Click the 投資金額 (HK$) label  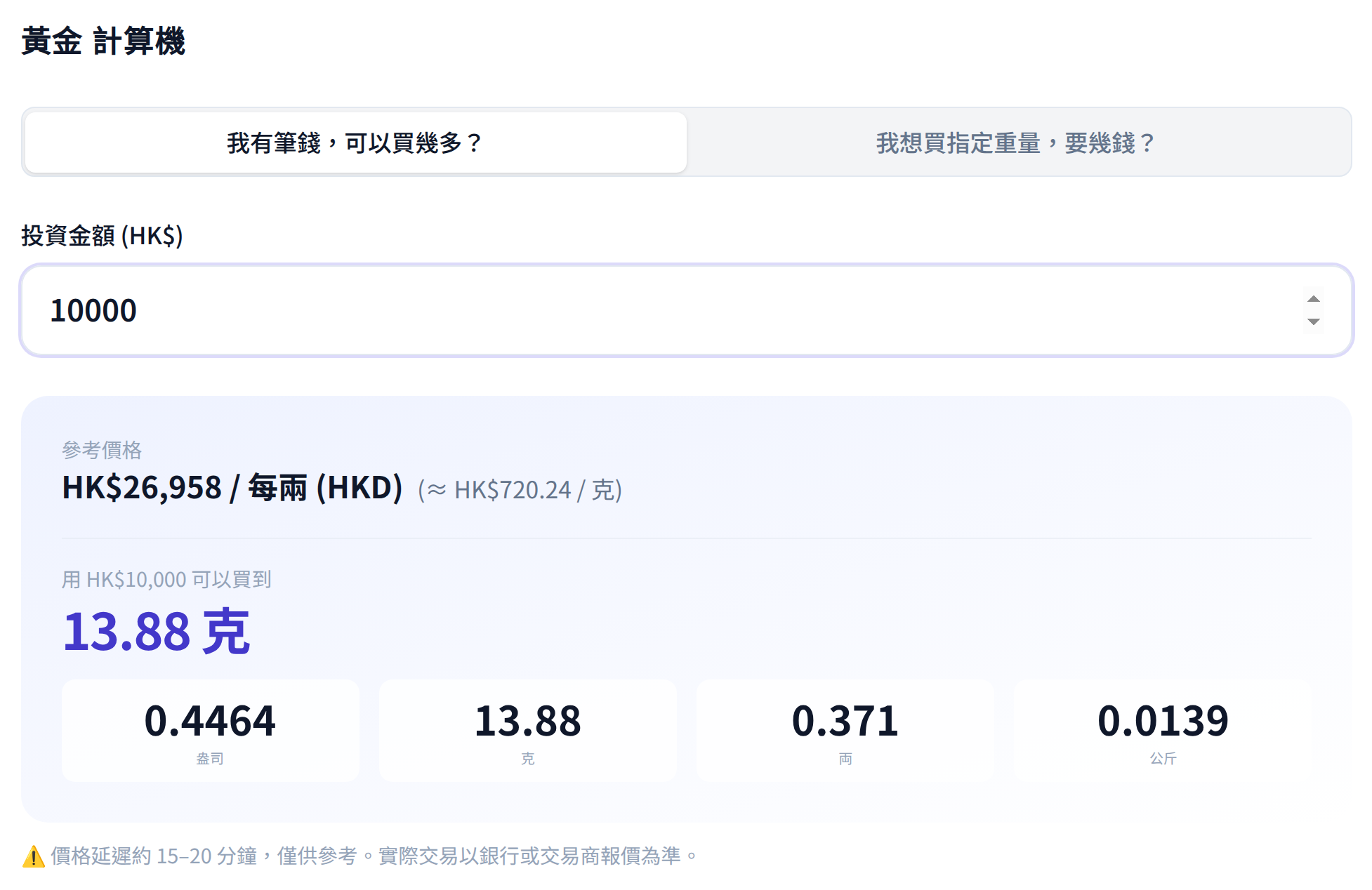click(103, 236)
